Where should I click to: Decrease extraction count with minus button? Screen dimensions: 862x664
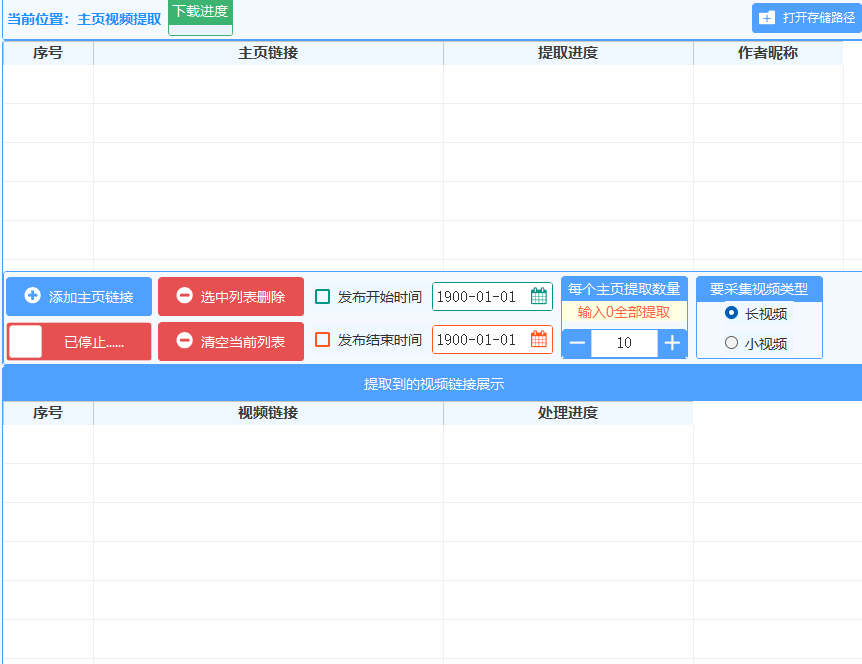[577, 343]
